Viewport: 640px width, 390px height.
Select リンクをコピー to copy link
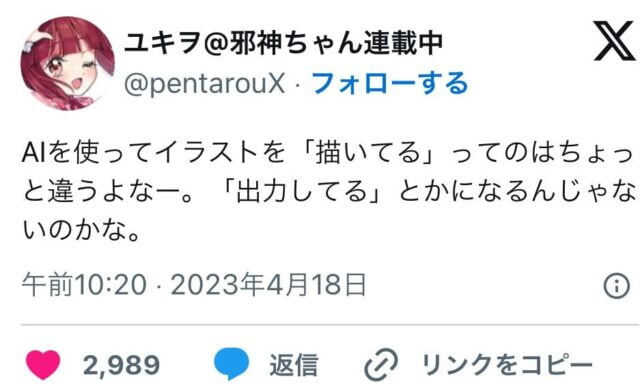[507, 365]
